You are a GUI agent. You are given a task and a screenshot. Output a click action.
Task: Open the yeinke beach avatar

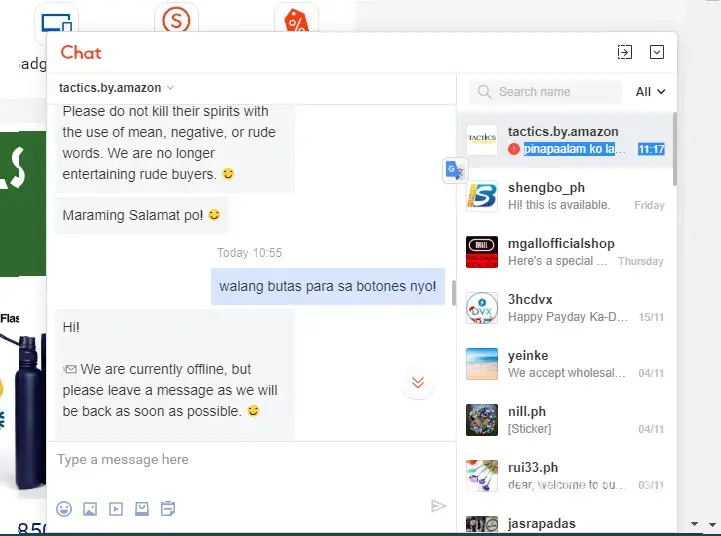482,364
